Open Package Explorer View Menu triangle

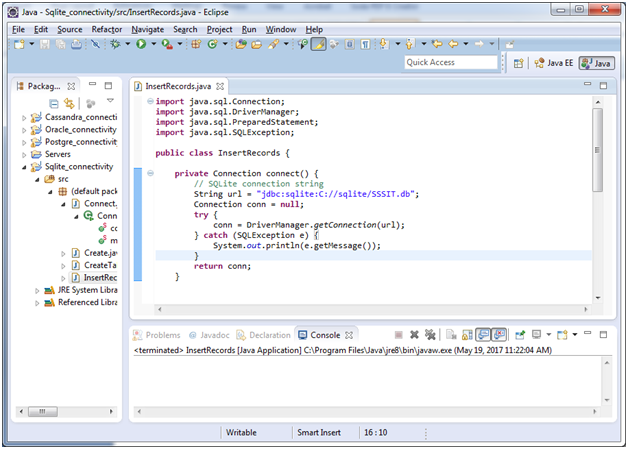pos(110,101)
